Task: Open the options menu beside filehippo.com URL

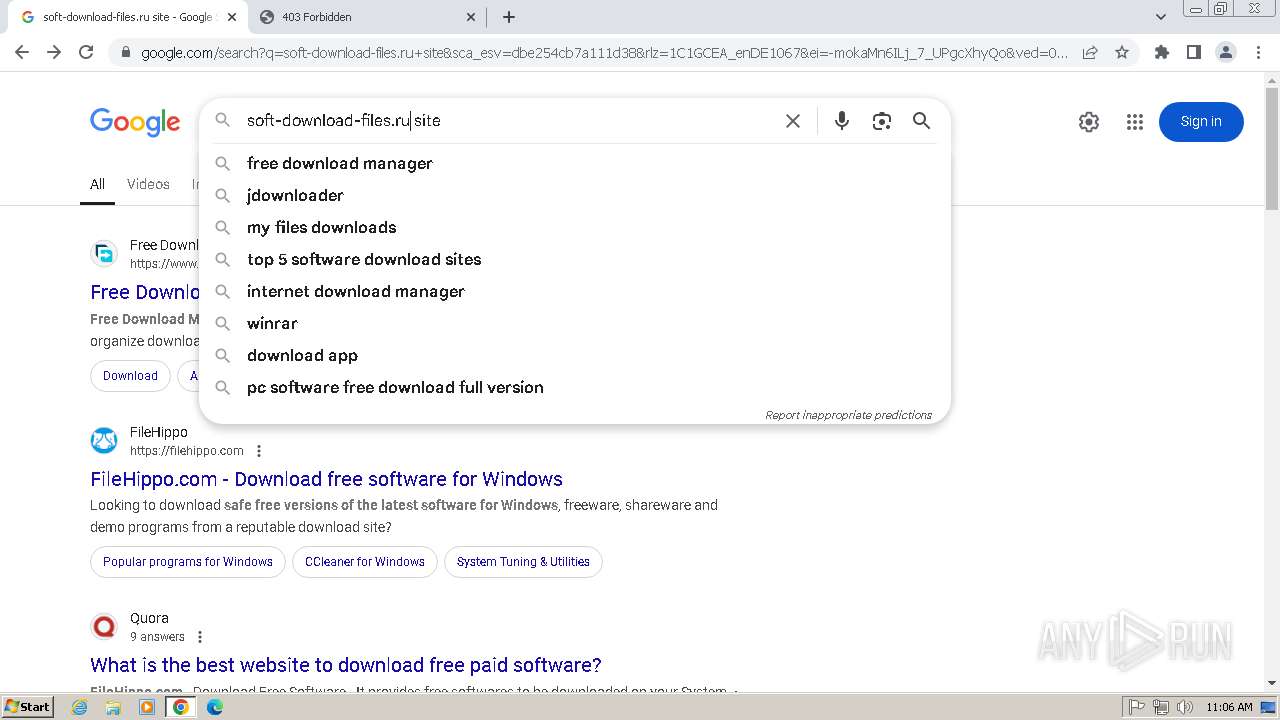Action: [x=259, y=451]
